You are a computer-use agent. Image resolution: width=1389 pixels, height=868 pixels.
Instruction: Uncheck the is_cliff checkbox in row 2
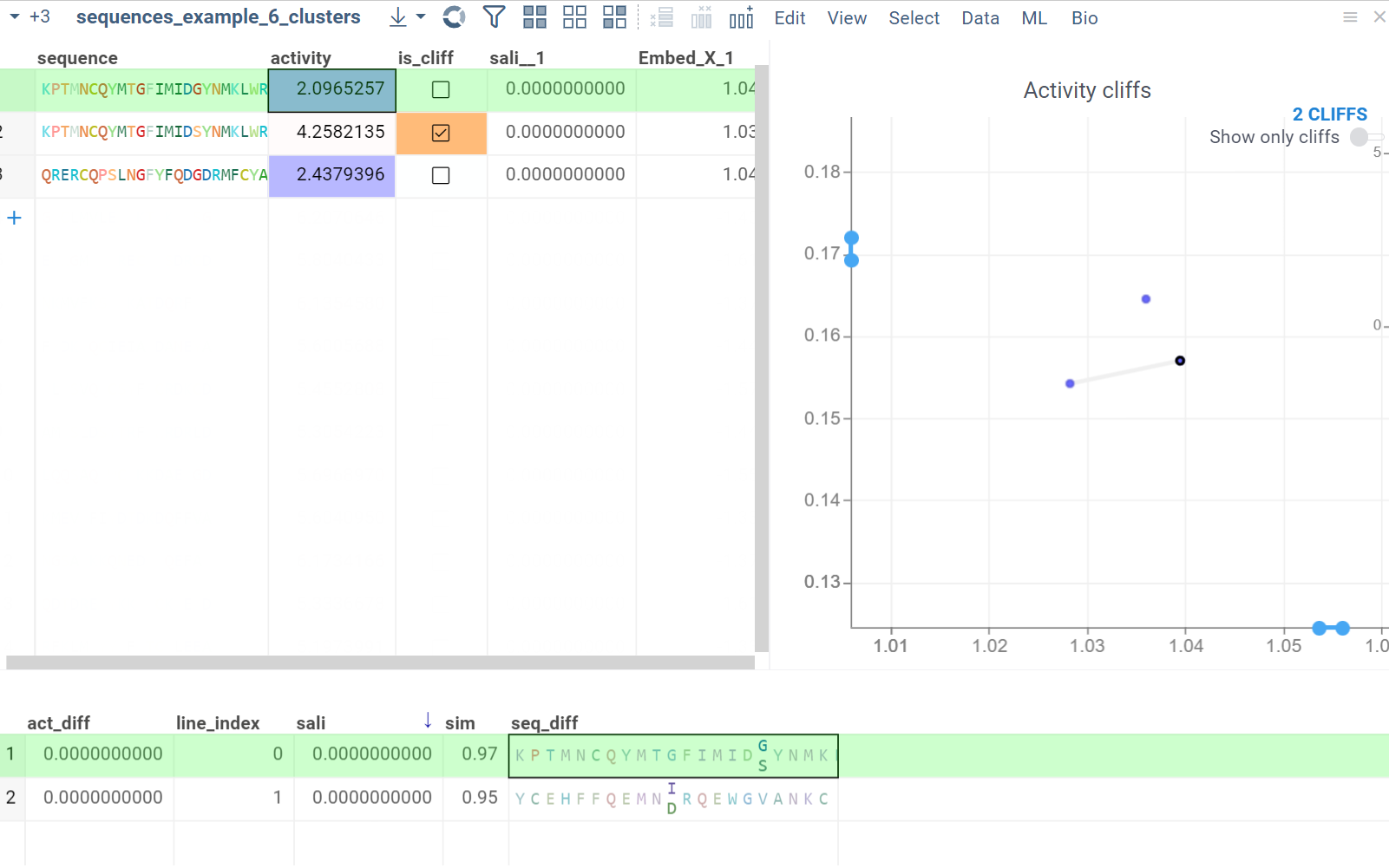click(441, 133)
